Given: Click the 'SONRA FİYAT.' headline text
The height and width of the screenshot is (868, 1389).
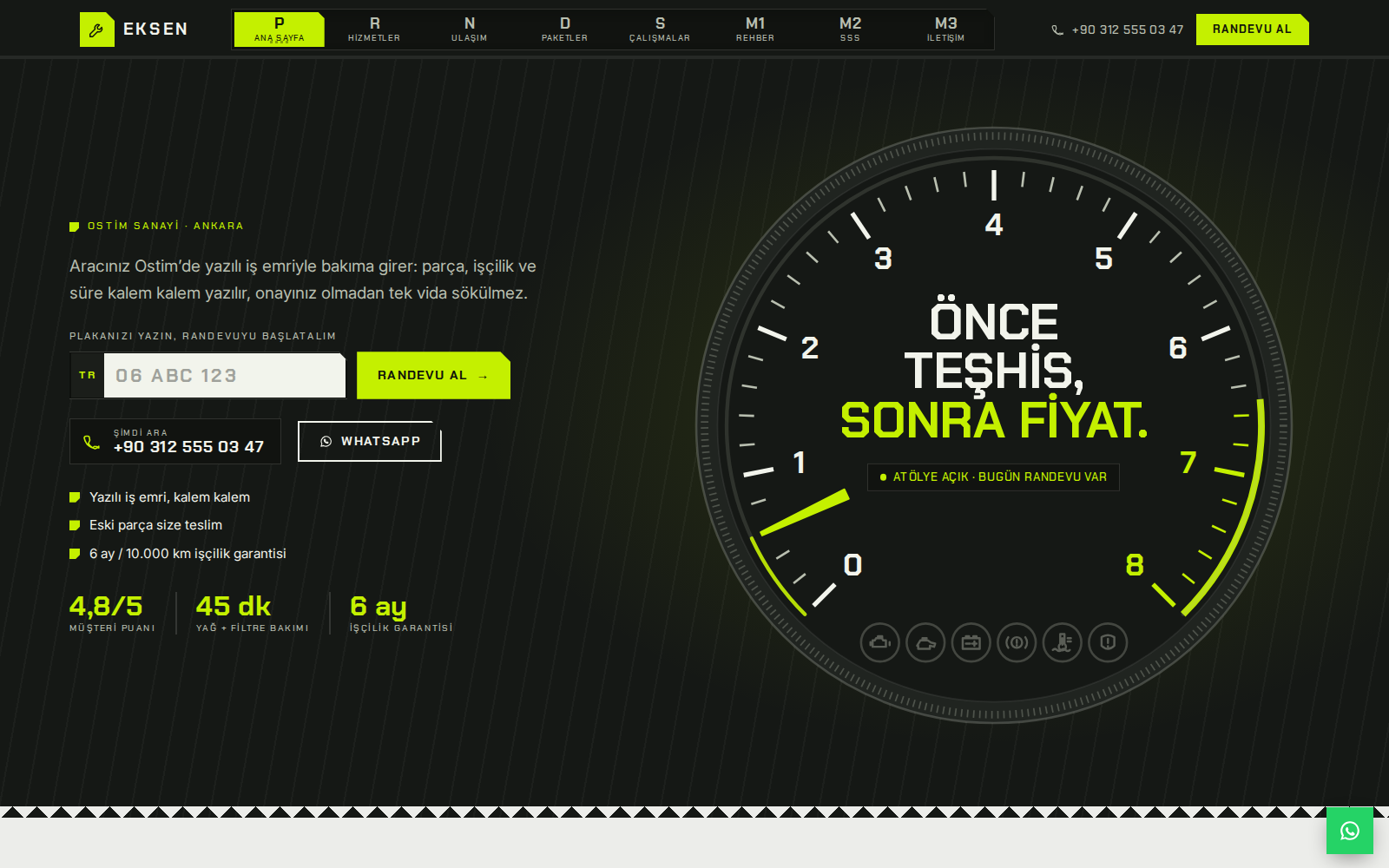Looking at the screenshot, I should 994,420.
